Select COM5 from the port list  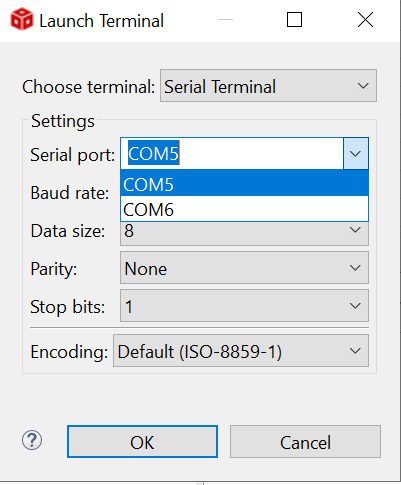coord(244,184)
